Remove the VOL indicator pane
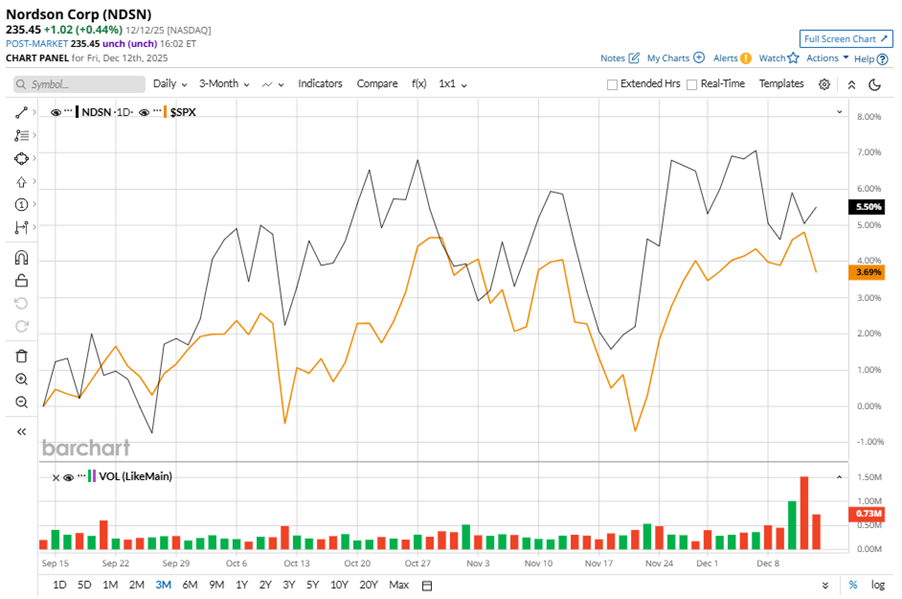The height and width of the screenshot is (599, 902). [x=56, y=478]
